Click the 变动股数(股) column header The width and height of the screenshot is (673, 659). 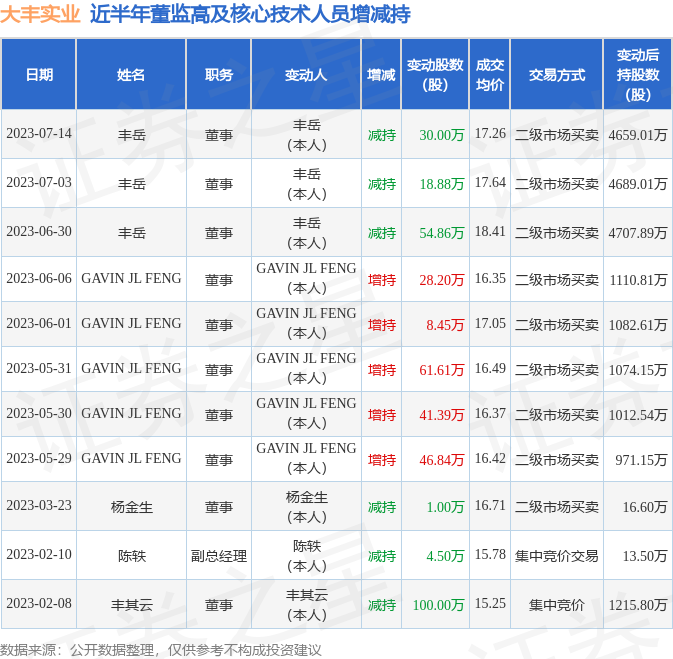(x=435, y=75)
